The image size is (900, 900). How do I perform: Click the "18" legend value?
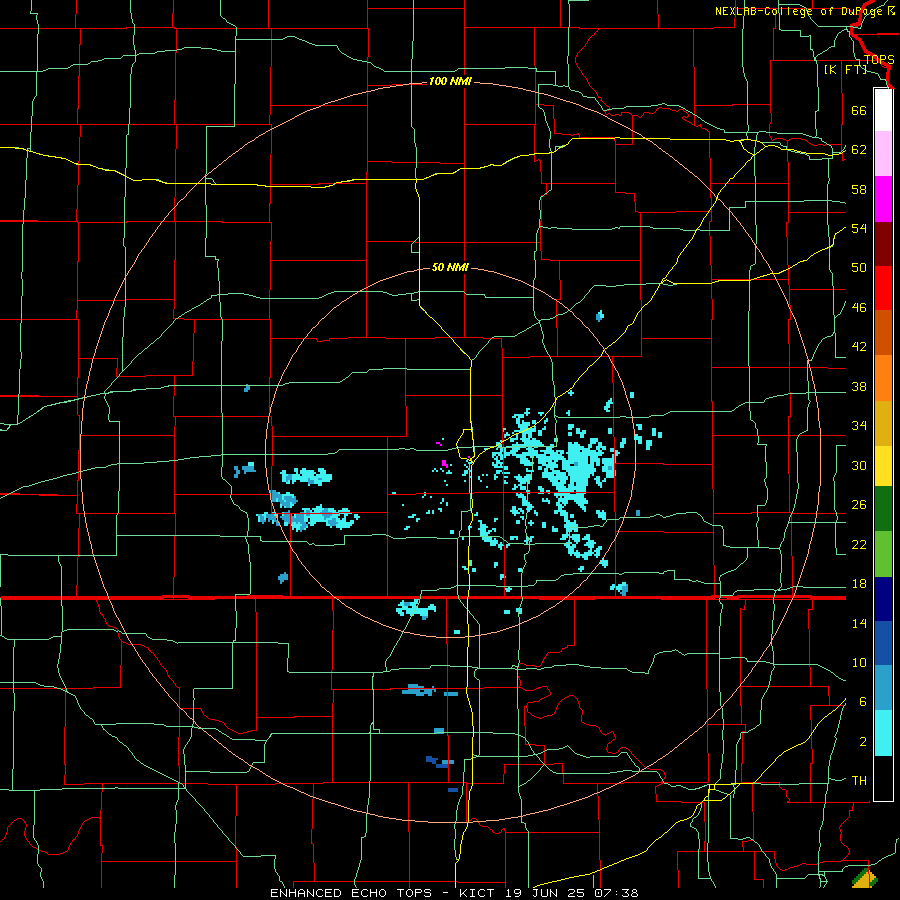pos(859,584)
